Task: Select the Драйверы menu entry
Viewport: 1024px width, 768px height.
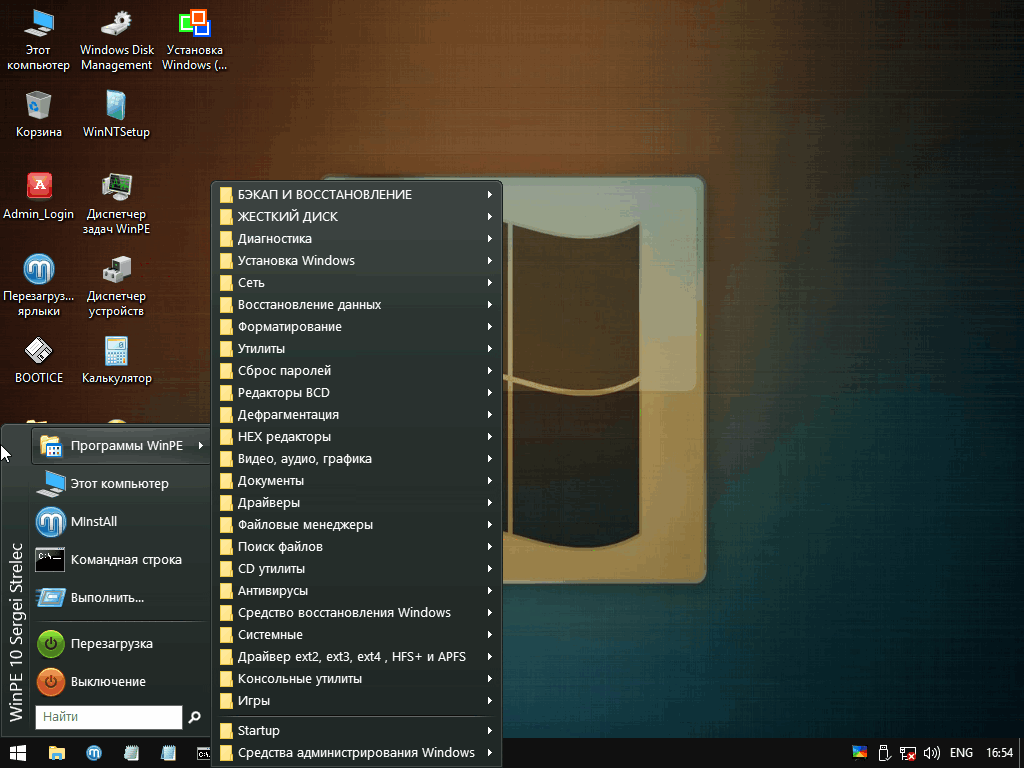Action: pos(357,503)
